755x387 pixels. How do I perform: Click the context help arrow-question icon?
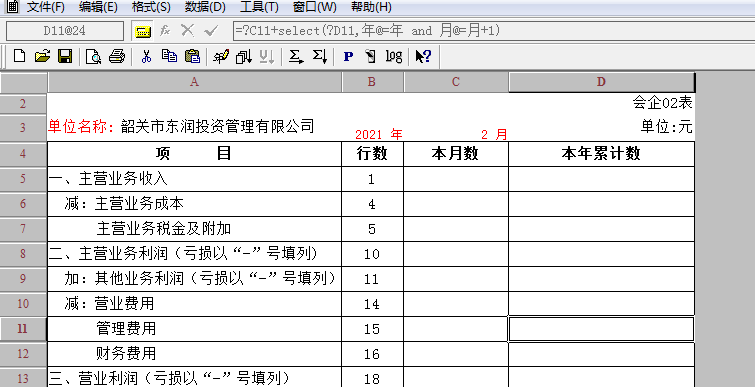tap(423, 56)
